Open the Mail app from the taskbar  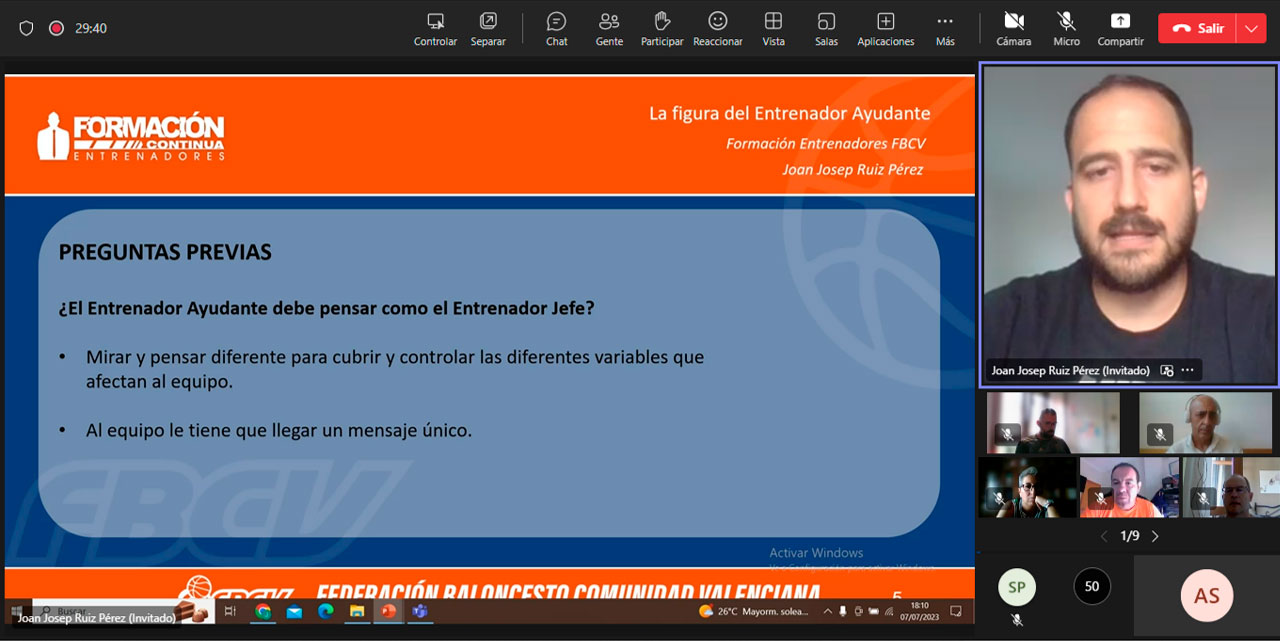[294, 611]
